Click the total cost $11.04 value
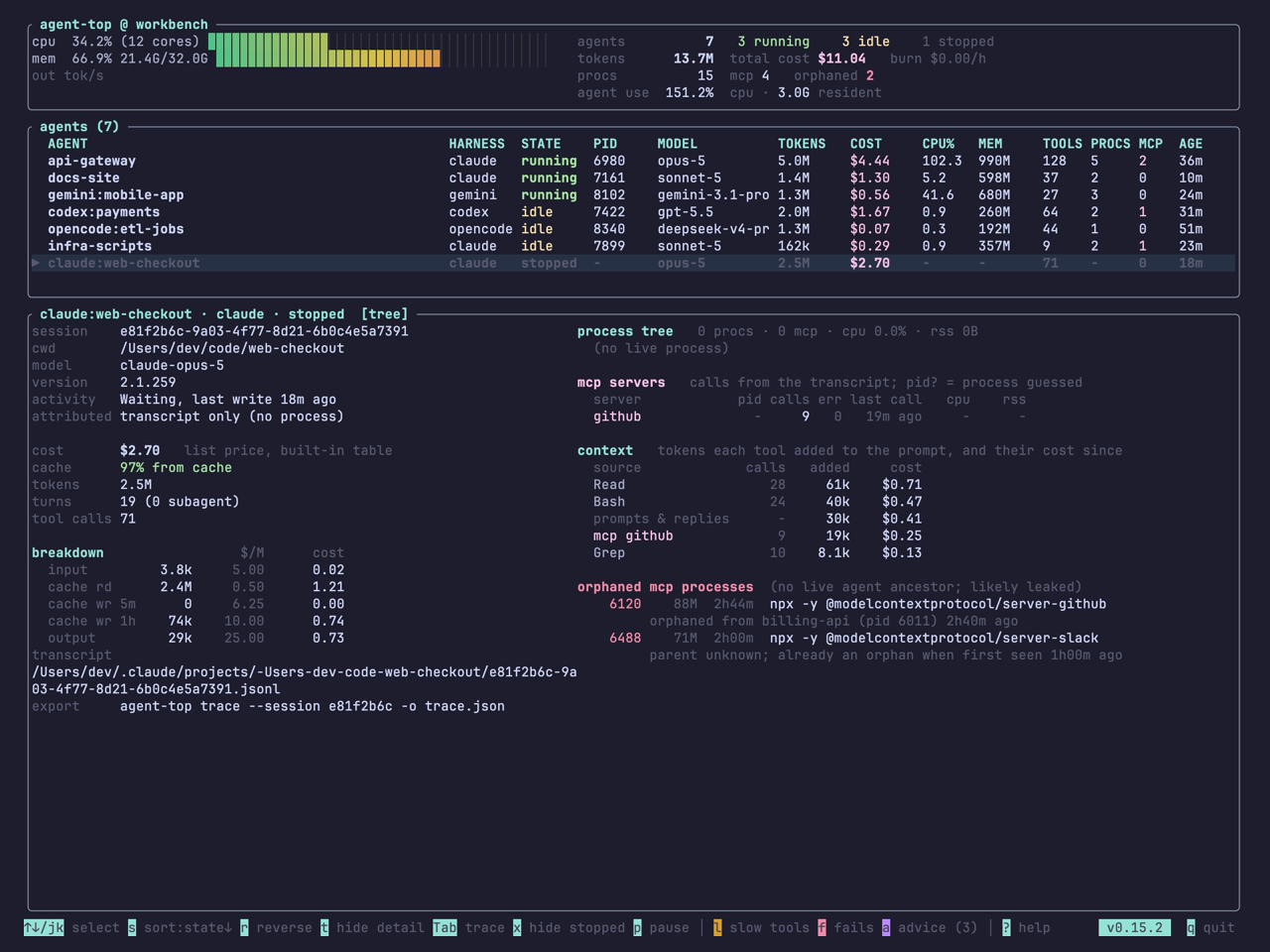1270x952 pixels. pos(841,59)
